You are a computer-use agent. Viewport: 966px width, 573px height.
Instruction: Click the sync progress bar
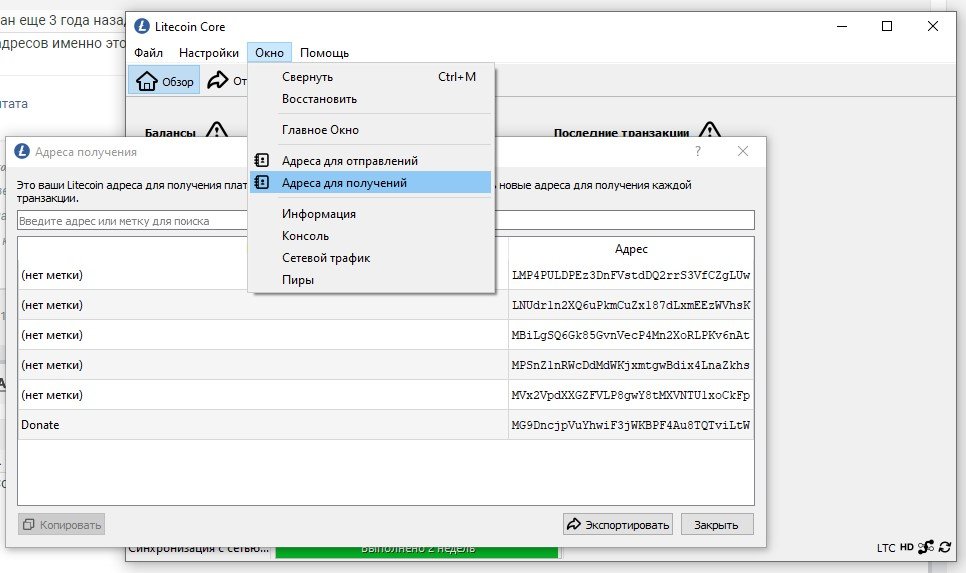coord(417,551)
